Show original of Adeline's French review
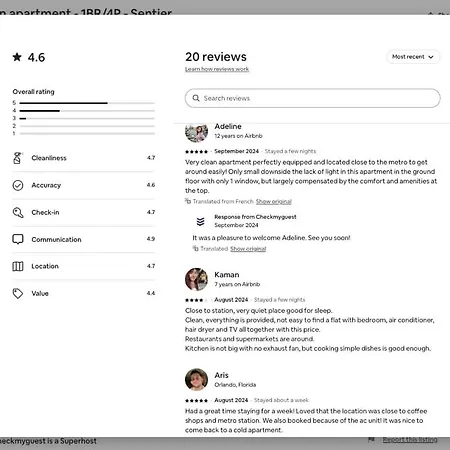Viewport: 450px width, 450px height. click(x=274, y=201)
